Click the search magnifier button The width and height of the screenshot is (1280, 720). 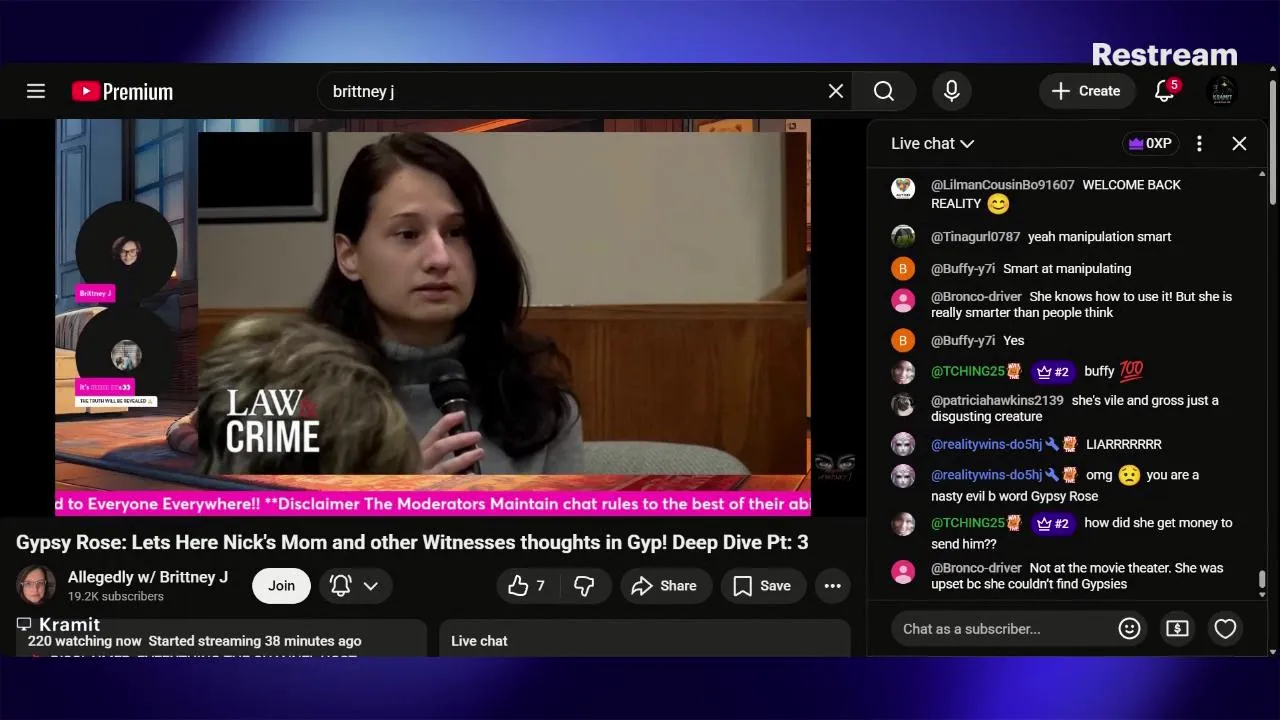(884, 91)
